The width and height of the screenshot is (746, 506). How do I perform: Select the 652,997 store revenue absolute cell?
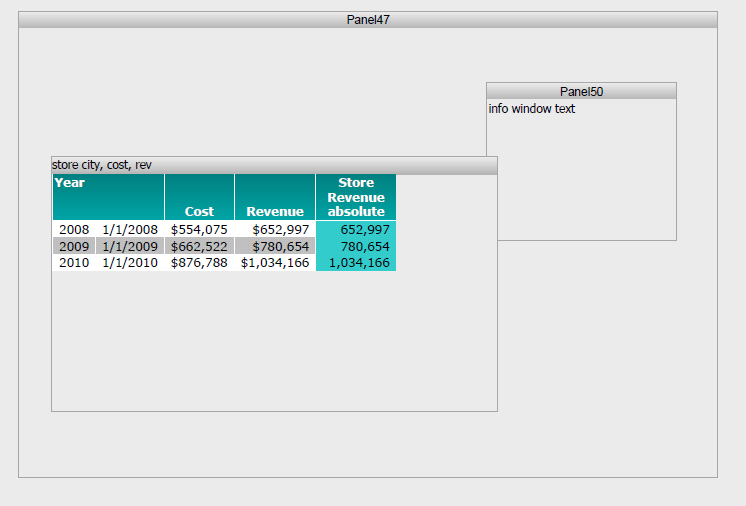356,229
